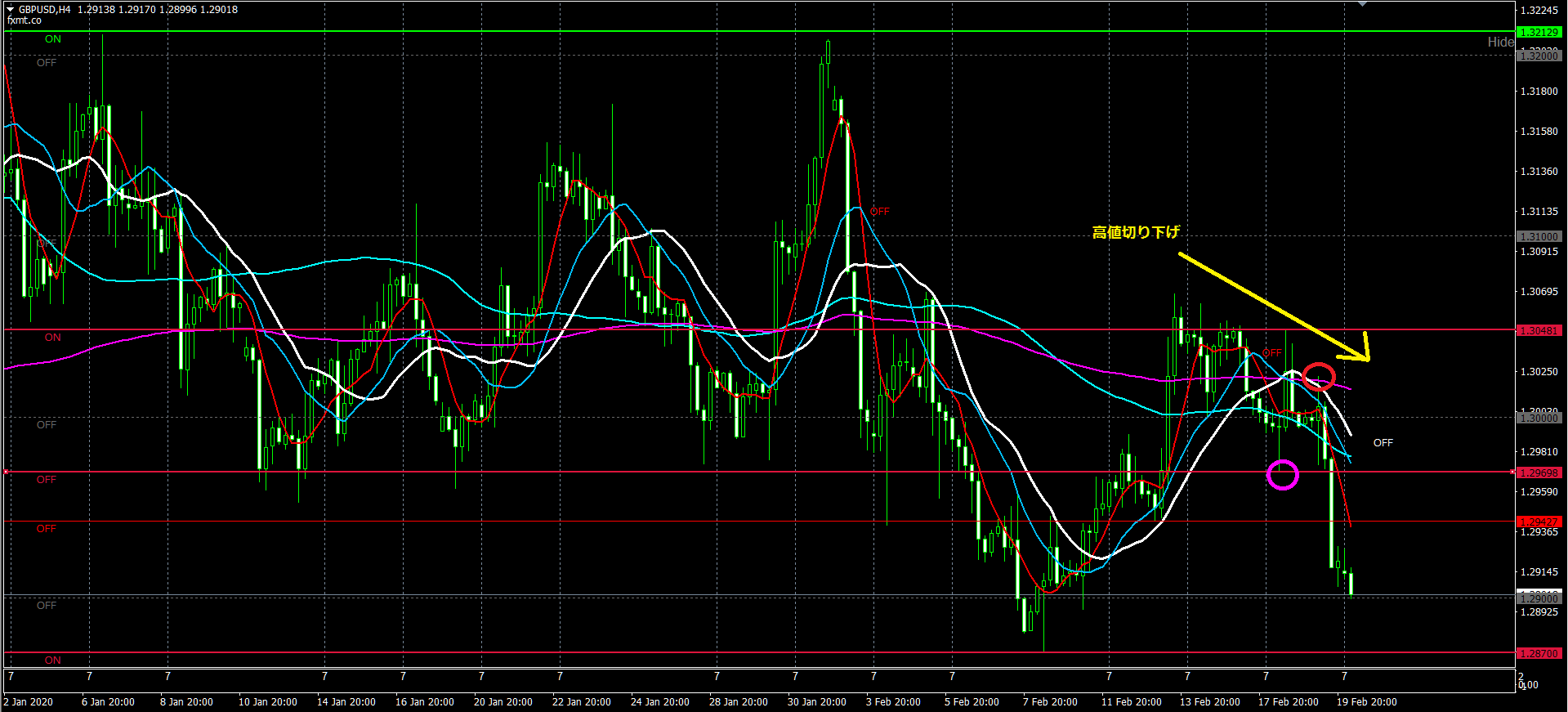Click the 2 Jan 2020 date on the time axis
The width and height of the screenshot is (1568, 712).
point(29,702)
